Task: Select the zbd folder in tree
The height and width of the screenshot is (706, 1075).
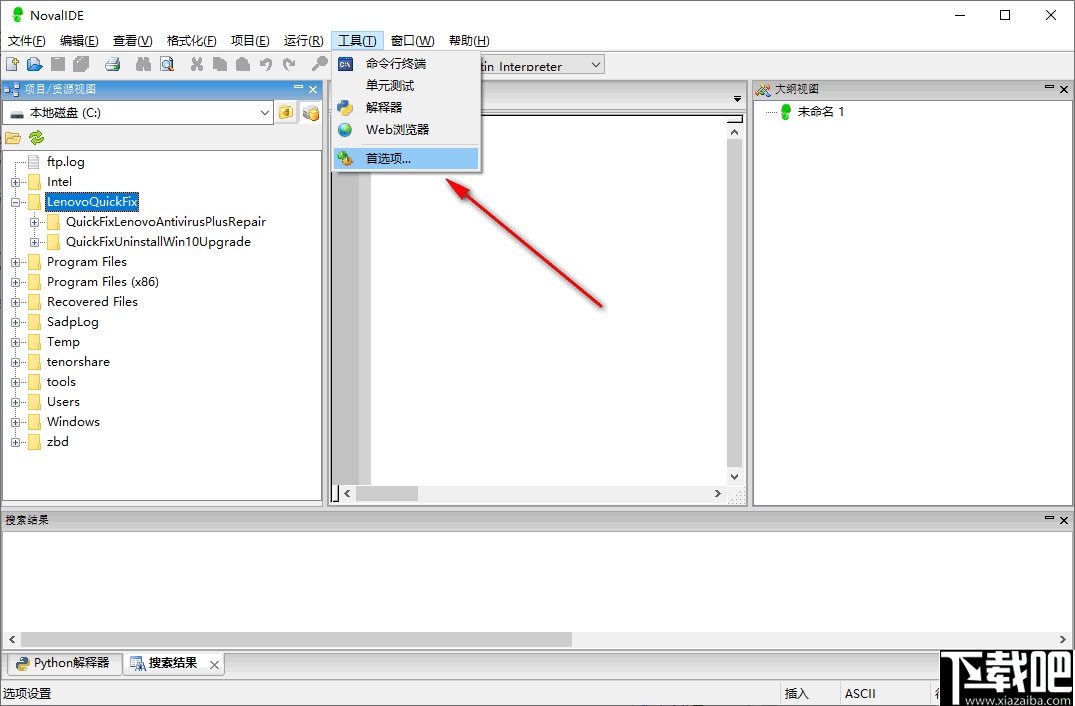Action: [x=58, y=442]
